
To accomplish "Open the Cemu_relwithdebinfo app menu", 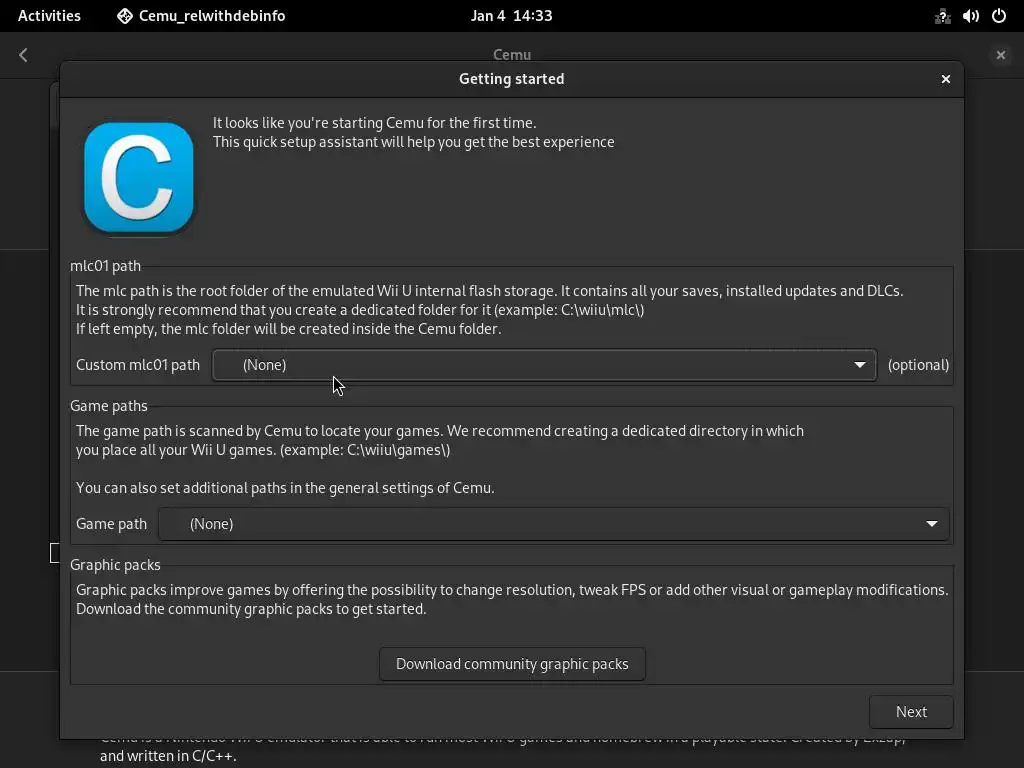I will [x=201, y=16].
